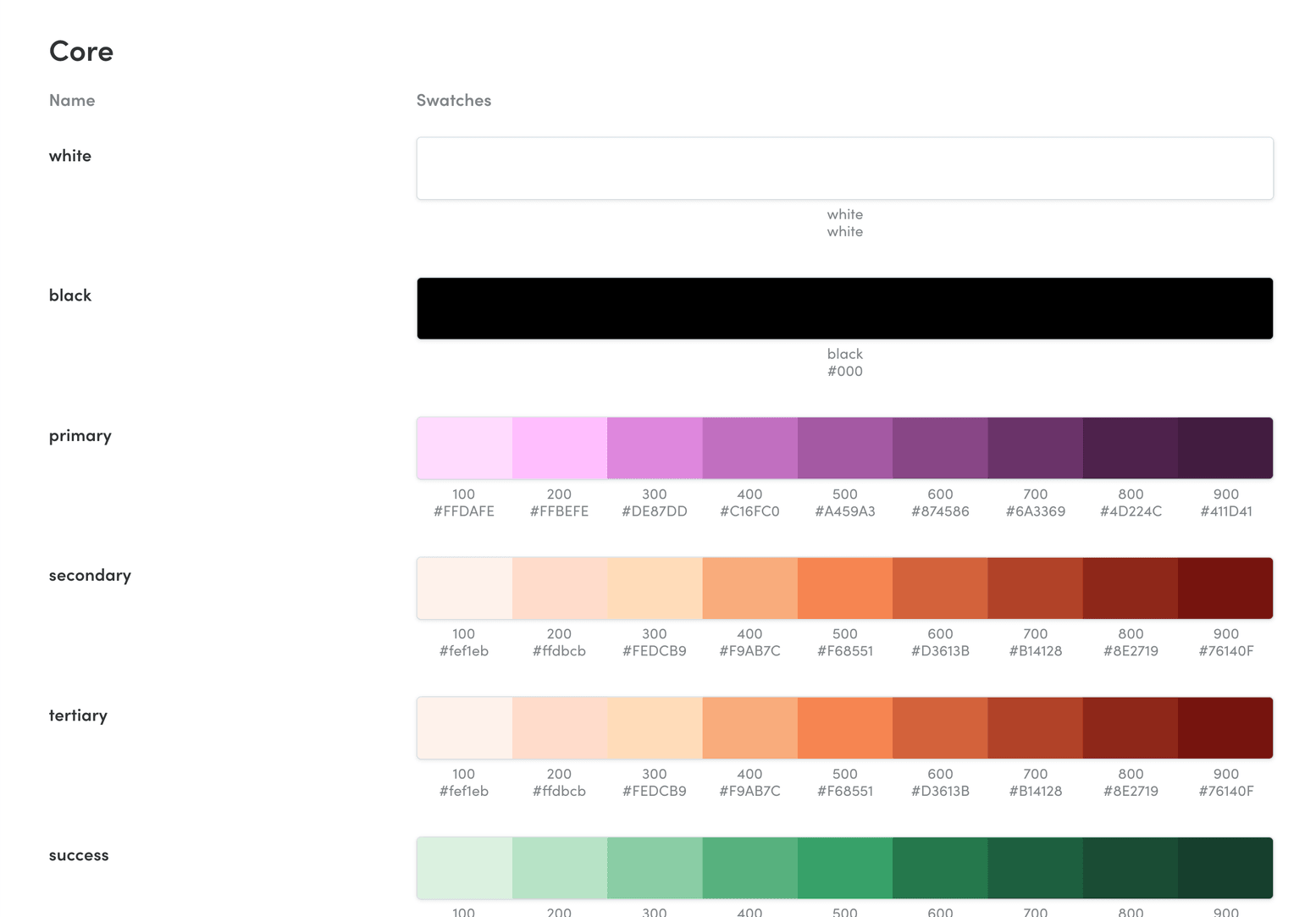This screenshot has height=917, width=1316.
Task: Select the "tertiary" row name
Action: point(78,715)
